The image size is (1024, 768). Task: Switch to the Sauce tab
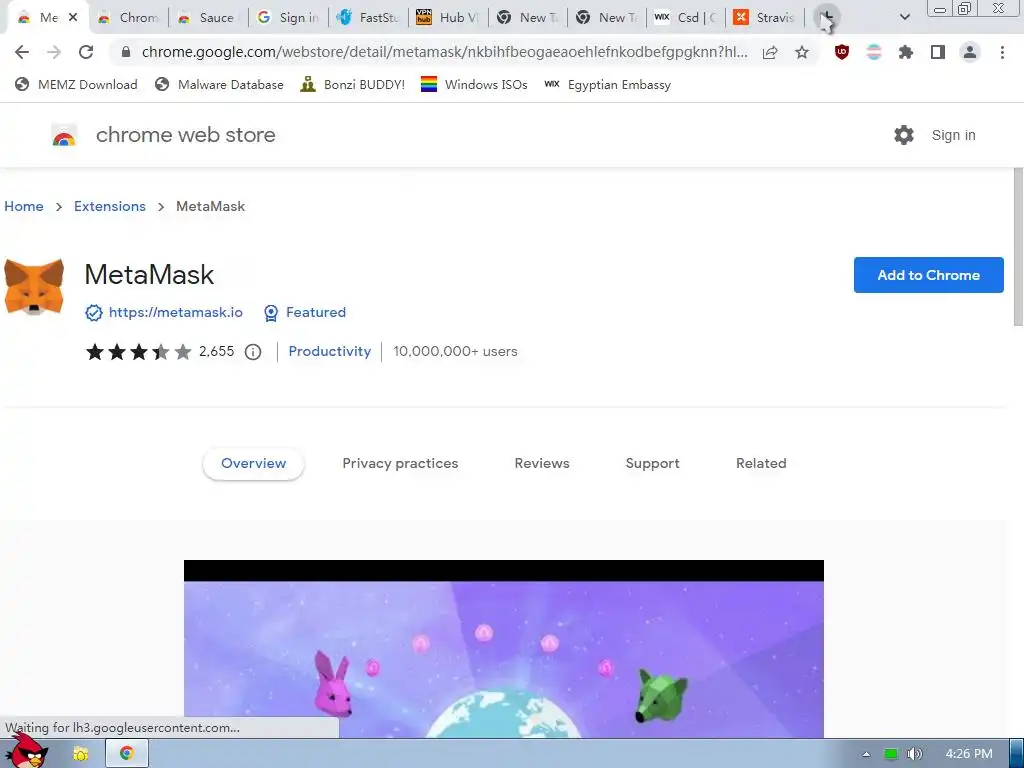click(x=208, y=18)
